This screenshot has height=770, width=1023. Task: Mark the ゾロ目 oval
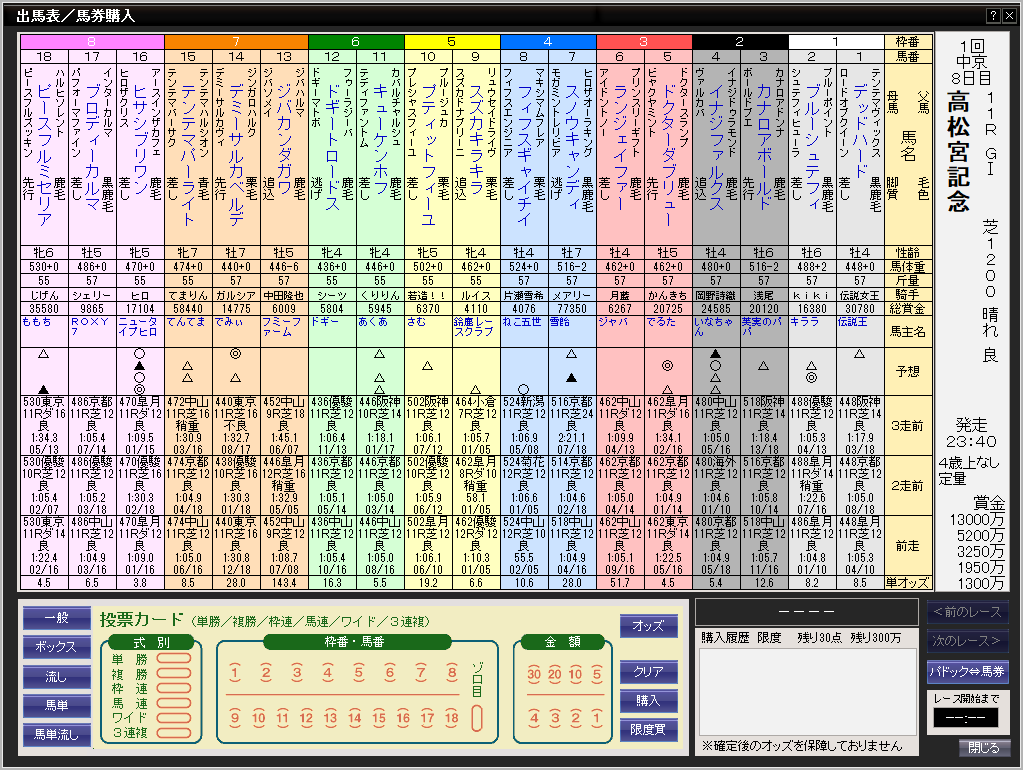(x=476, y=718)
